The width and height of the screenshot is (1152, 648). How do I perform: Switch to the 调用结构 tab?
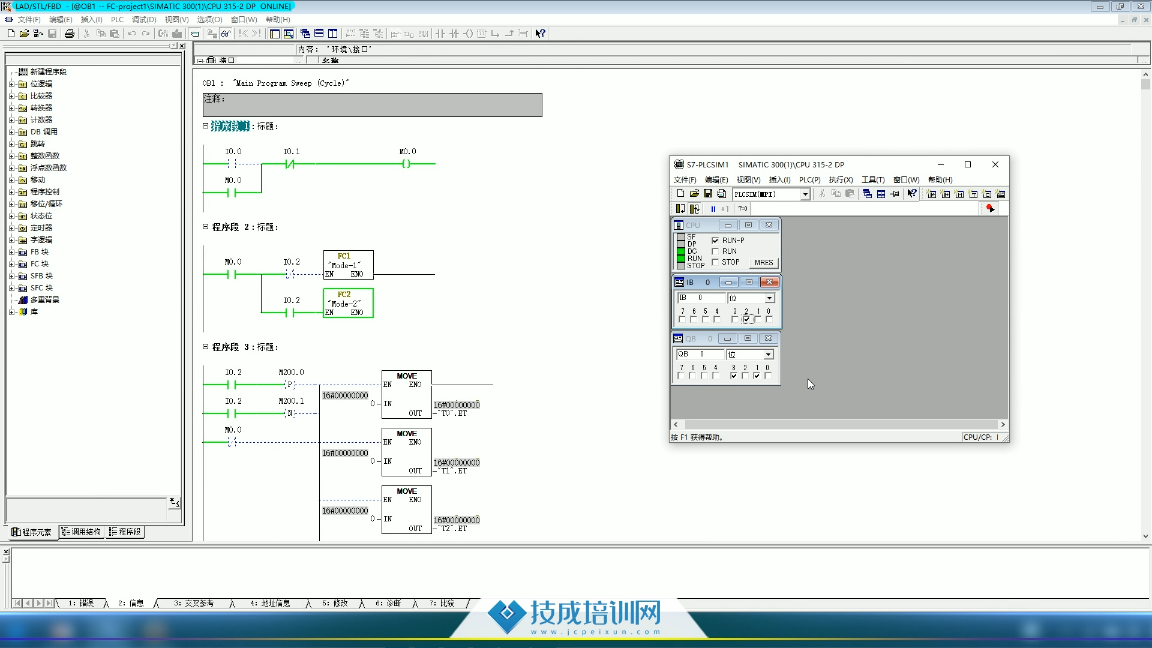(x=81, y=532)
